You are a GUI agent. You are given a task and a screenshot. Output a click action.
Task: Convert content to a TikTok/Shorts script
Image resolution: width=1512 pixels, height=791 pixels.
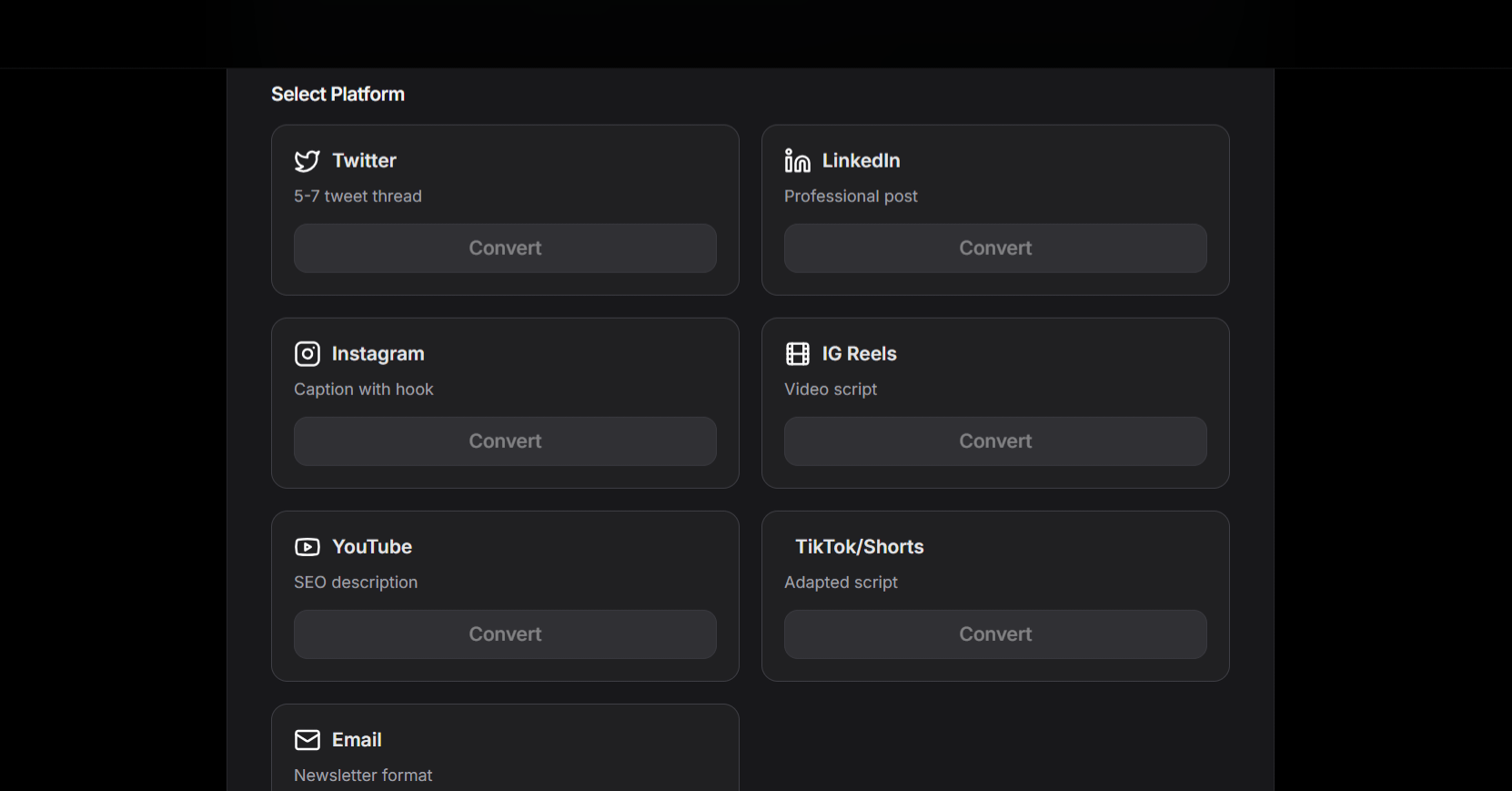[995, 634]
